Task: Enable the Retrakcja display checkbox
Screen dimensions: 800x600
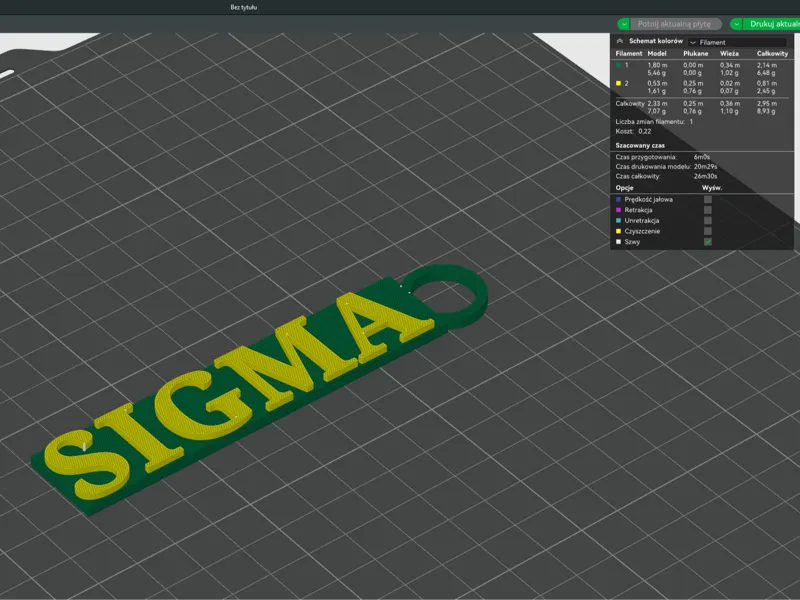Action: pos(708,210)
